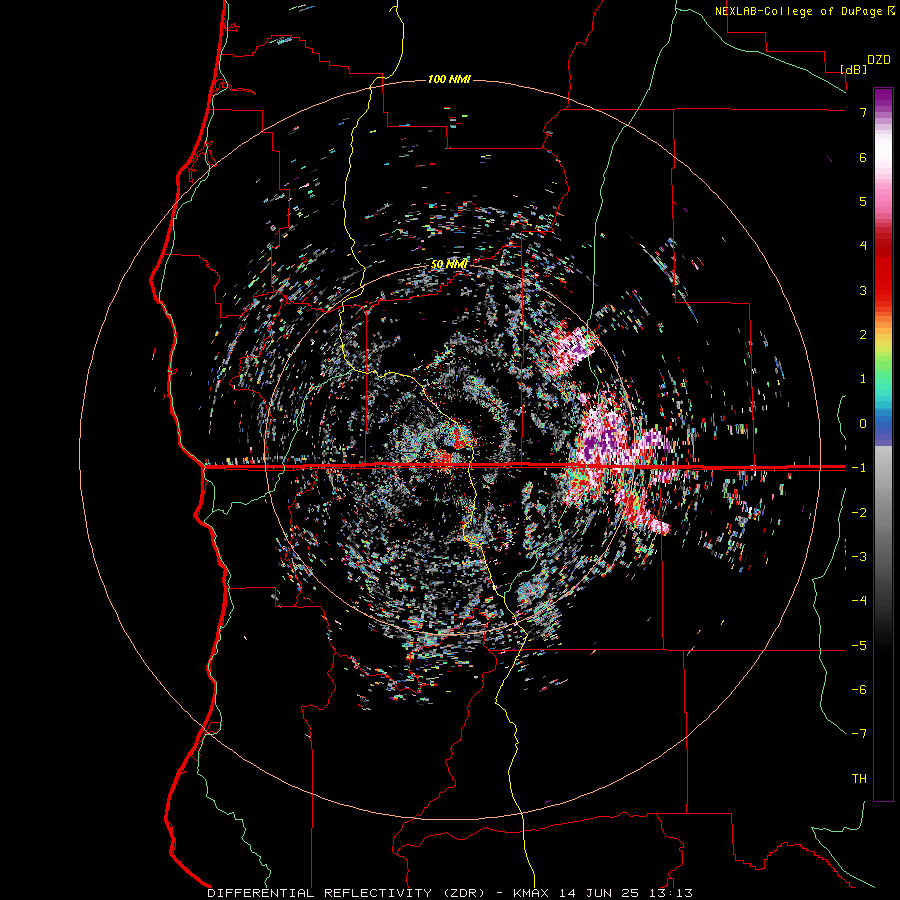Click the DZD label above the color scale
Screen dimensions: 900x900
point(879,60)
